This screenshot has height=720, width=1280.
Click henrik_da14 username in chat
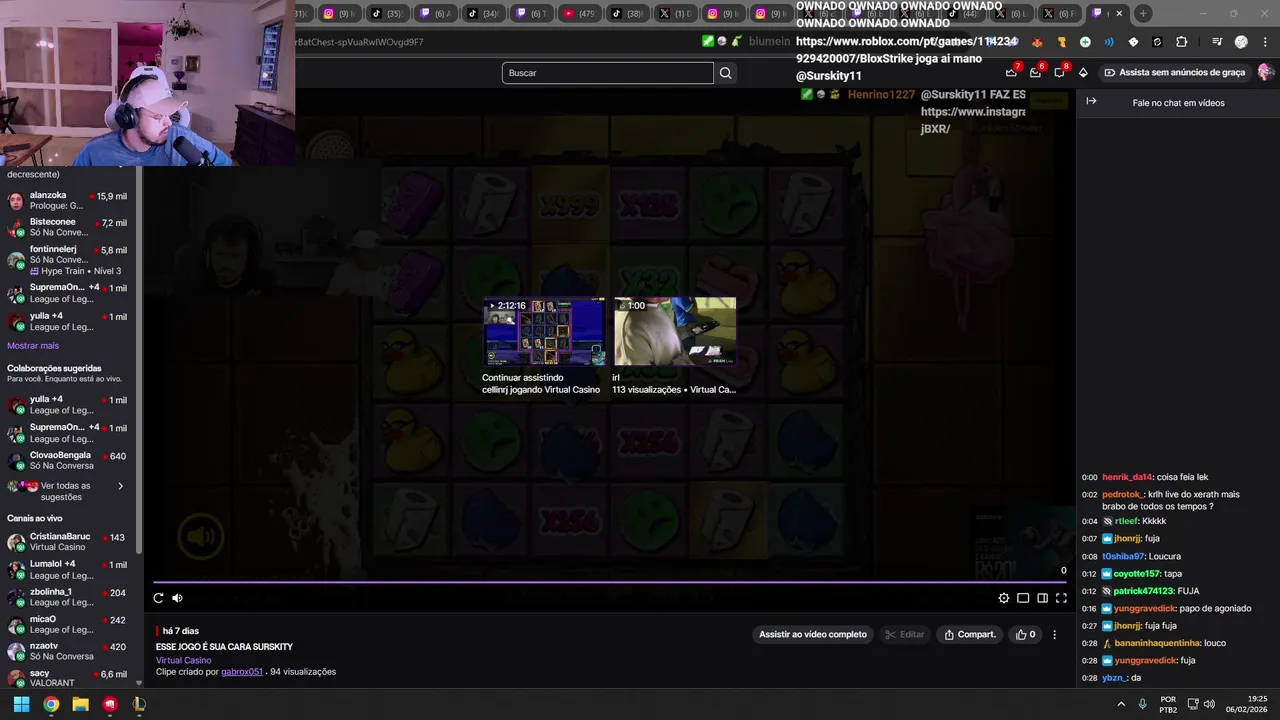coord(1127,478)
